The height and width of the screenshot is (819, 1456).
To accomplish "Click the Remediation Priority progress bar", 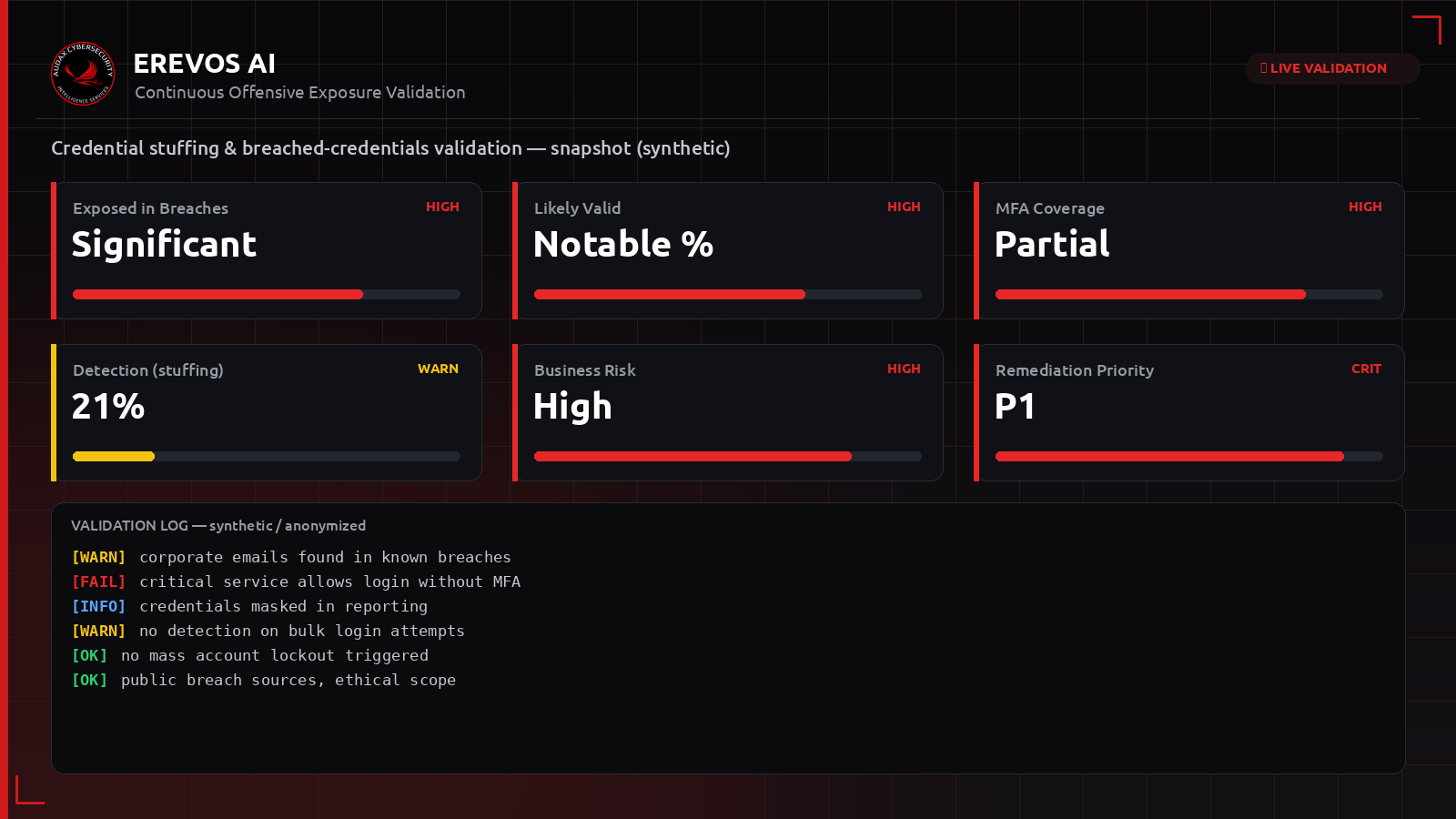I will (x=1189, y=457).
